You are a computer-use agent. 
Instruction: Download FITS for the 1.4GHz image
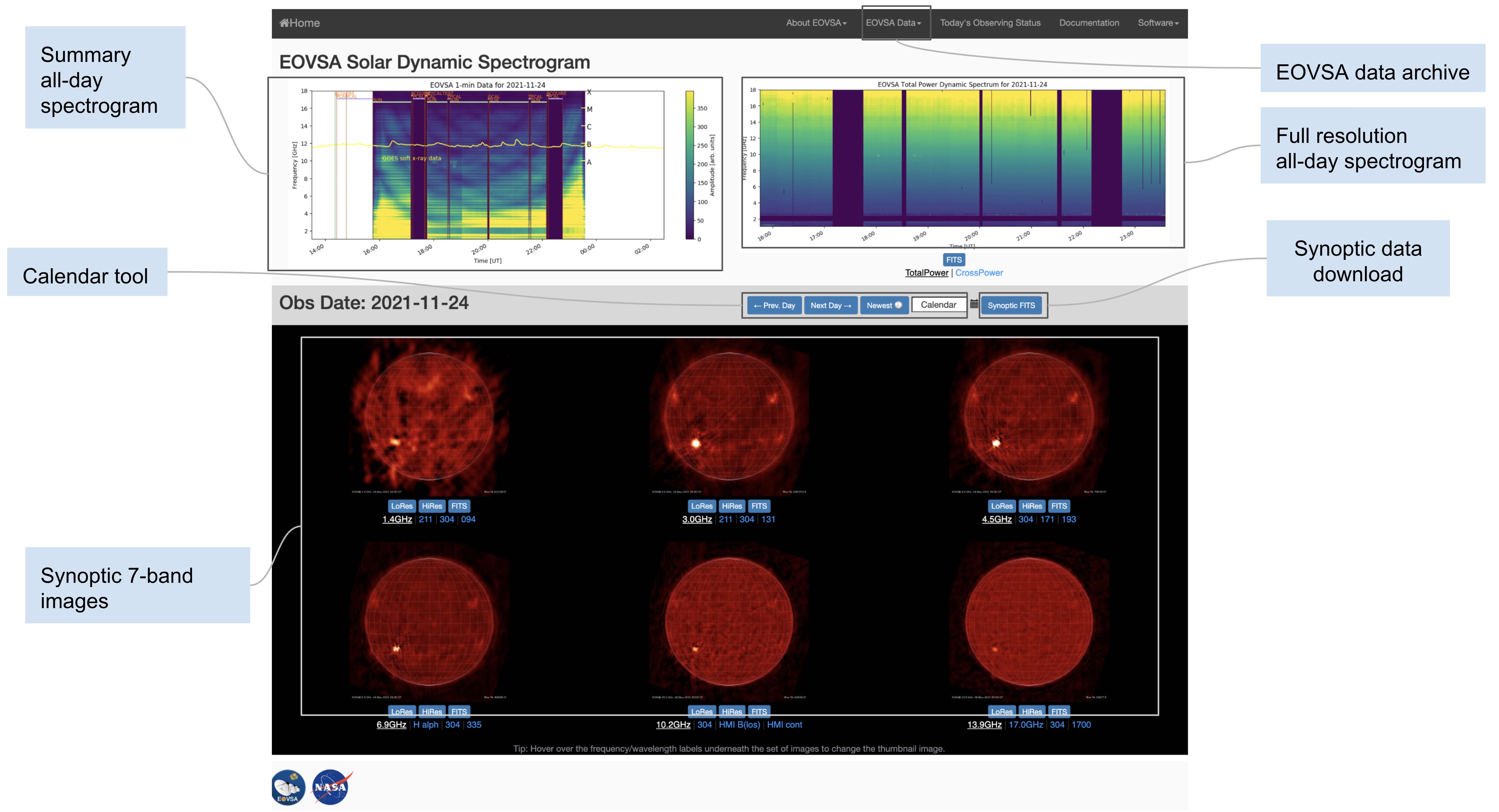coord(459,506)
